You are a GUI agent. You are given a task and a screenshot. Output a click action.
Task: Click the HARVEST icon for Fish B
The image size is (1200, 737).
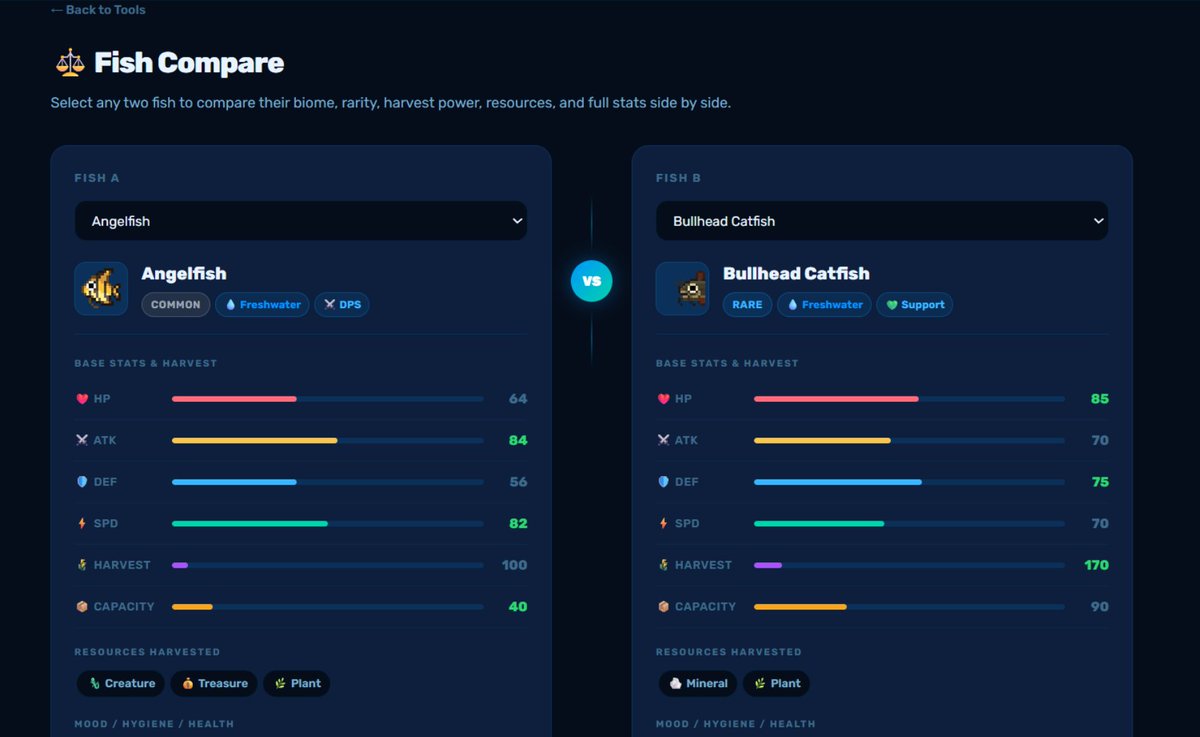click(663, 565)
